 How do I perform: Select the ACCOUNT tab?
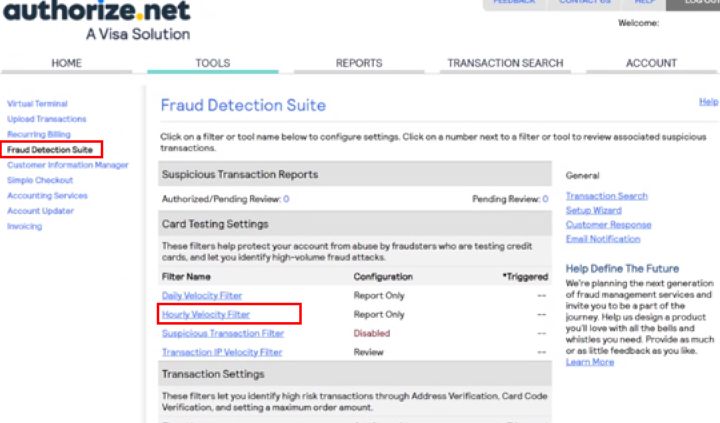[651, 63]
